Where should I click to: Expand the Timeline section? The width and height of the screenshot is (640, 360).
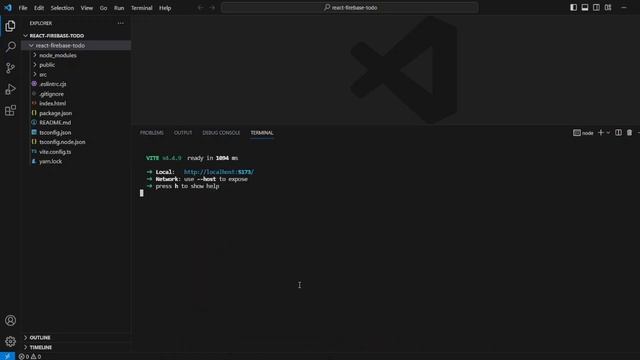tap(76, 347)
